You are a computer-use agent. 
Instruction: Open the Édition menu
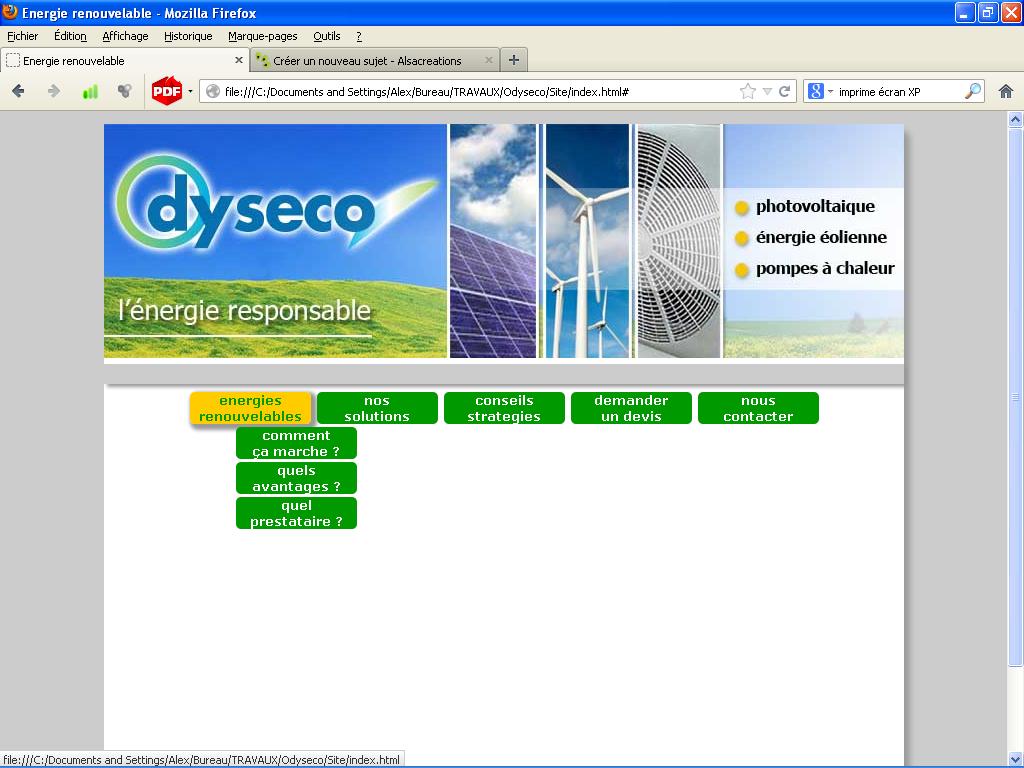coord(71,36)
